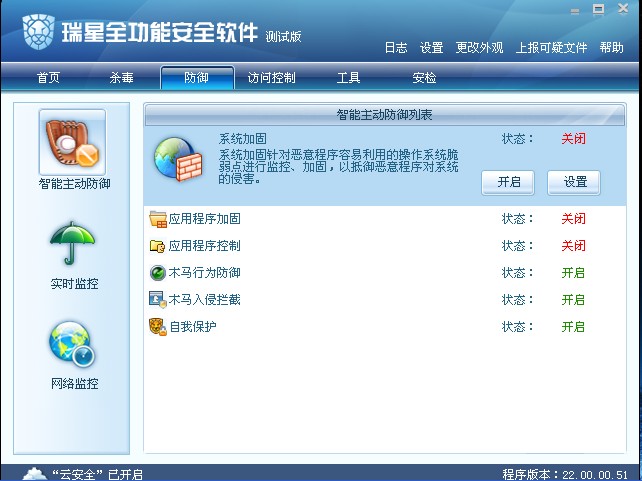Open the 帮助 menu
This screenshot has height=481, width=642.
(x=612, y=47)
